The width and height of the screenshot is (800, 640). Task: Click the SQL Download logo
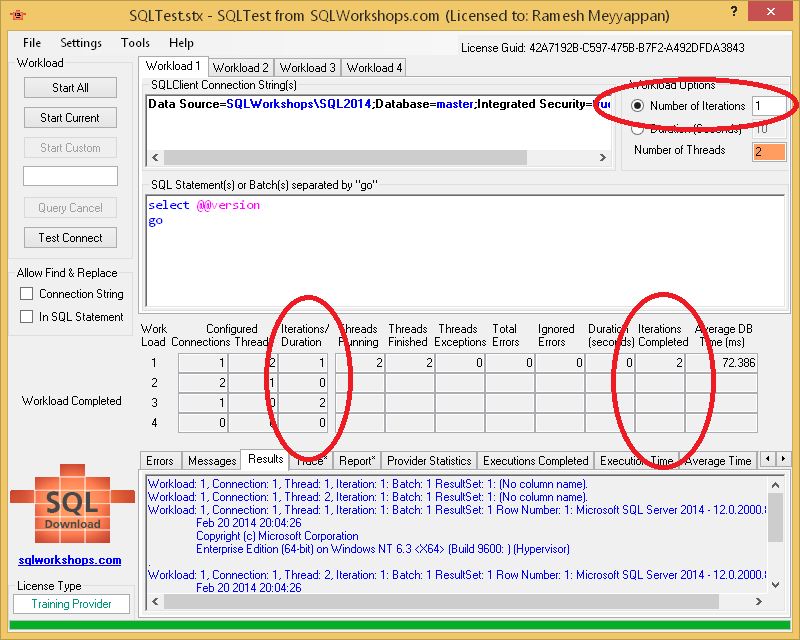coord(72,504)
